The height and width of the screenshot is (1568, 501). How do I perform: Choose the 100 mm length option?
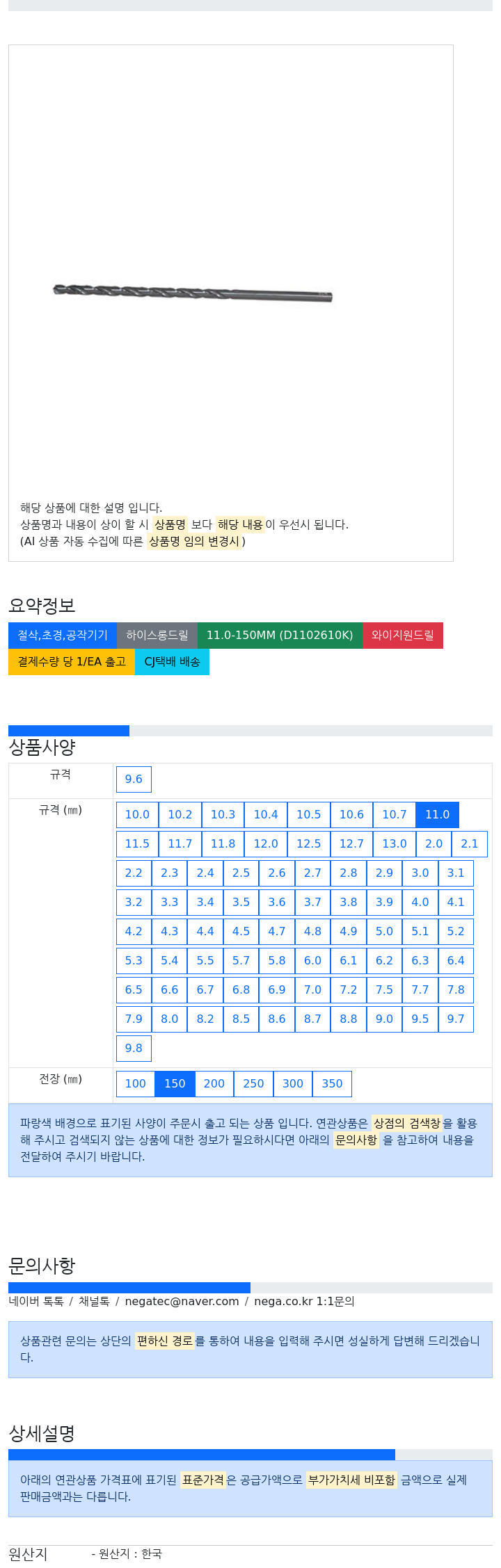click(x=136, y=1083)
